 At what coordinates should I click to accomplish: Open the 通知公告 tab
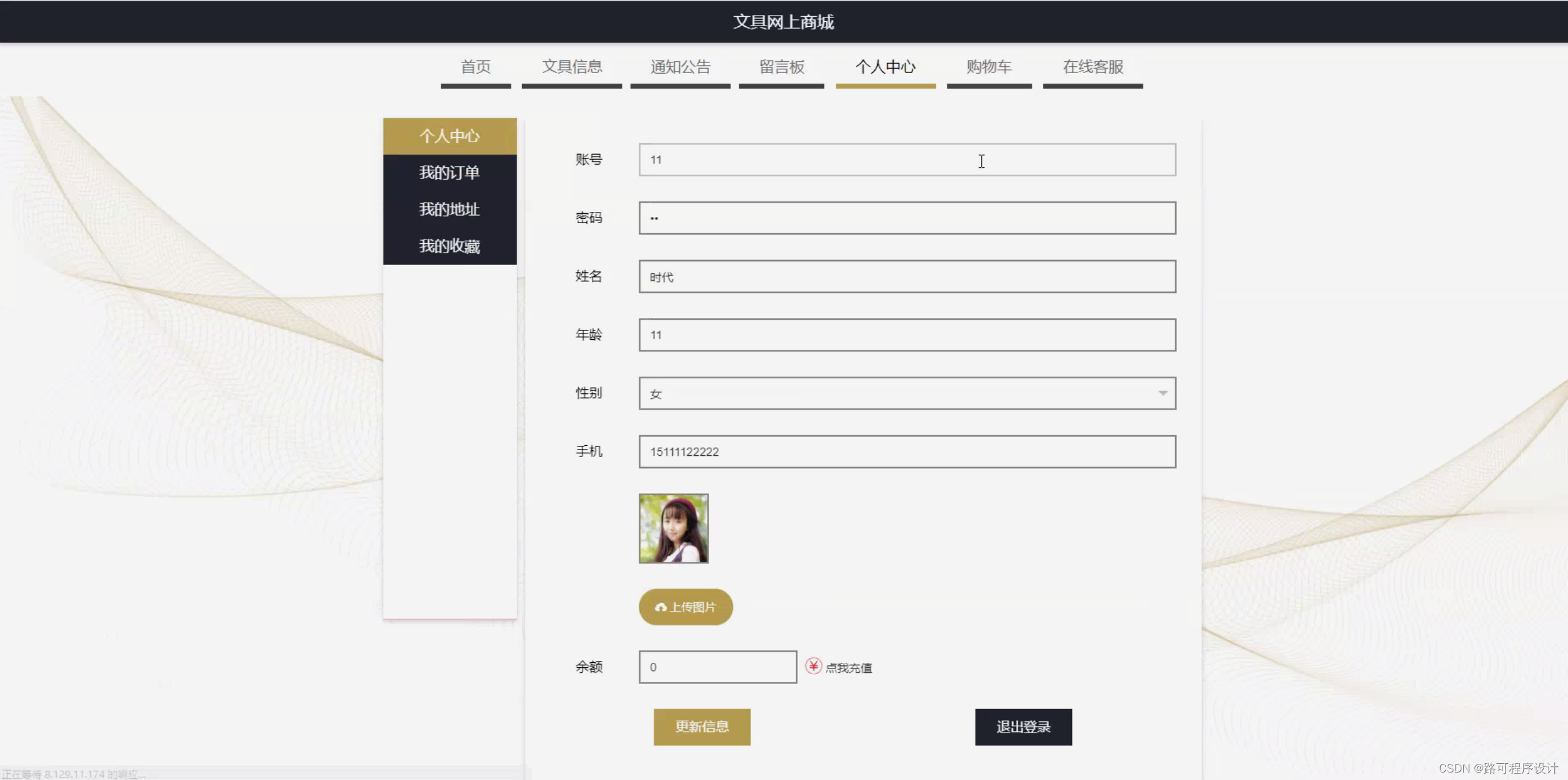680,67
